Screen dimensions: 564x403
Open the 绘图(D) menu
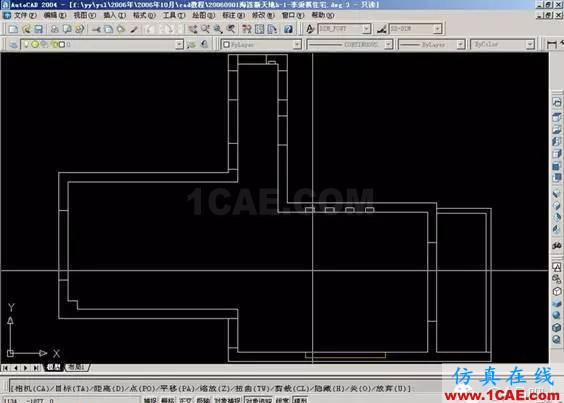(204, 15)
